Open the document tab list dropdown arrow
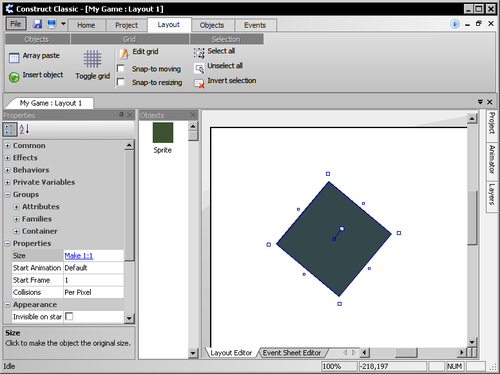500x374 pixels. point(480,102)
